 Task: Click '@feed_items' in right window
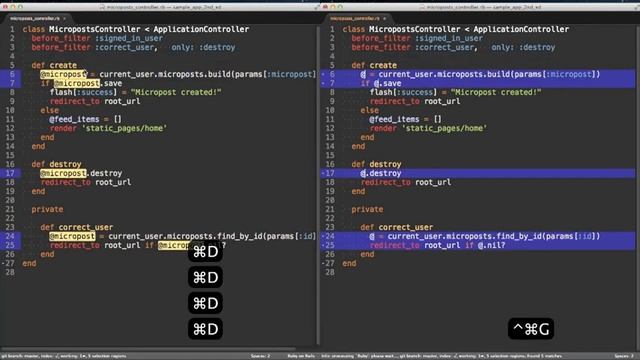[394, 119]
